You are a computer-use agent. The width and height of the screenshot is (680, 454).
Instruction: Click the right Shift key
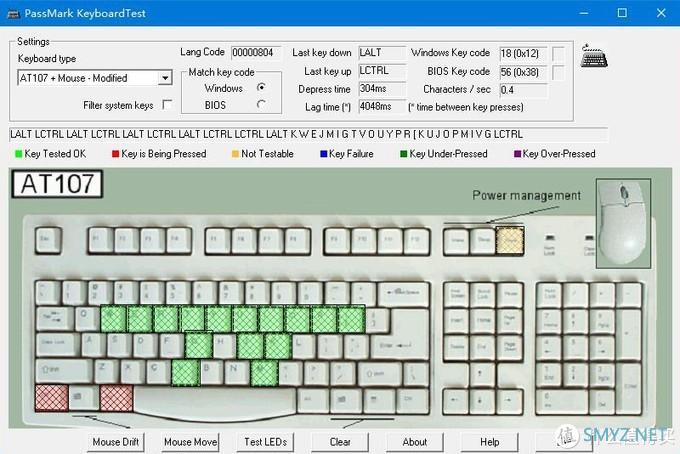coord(378,373)
